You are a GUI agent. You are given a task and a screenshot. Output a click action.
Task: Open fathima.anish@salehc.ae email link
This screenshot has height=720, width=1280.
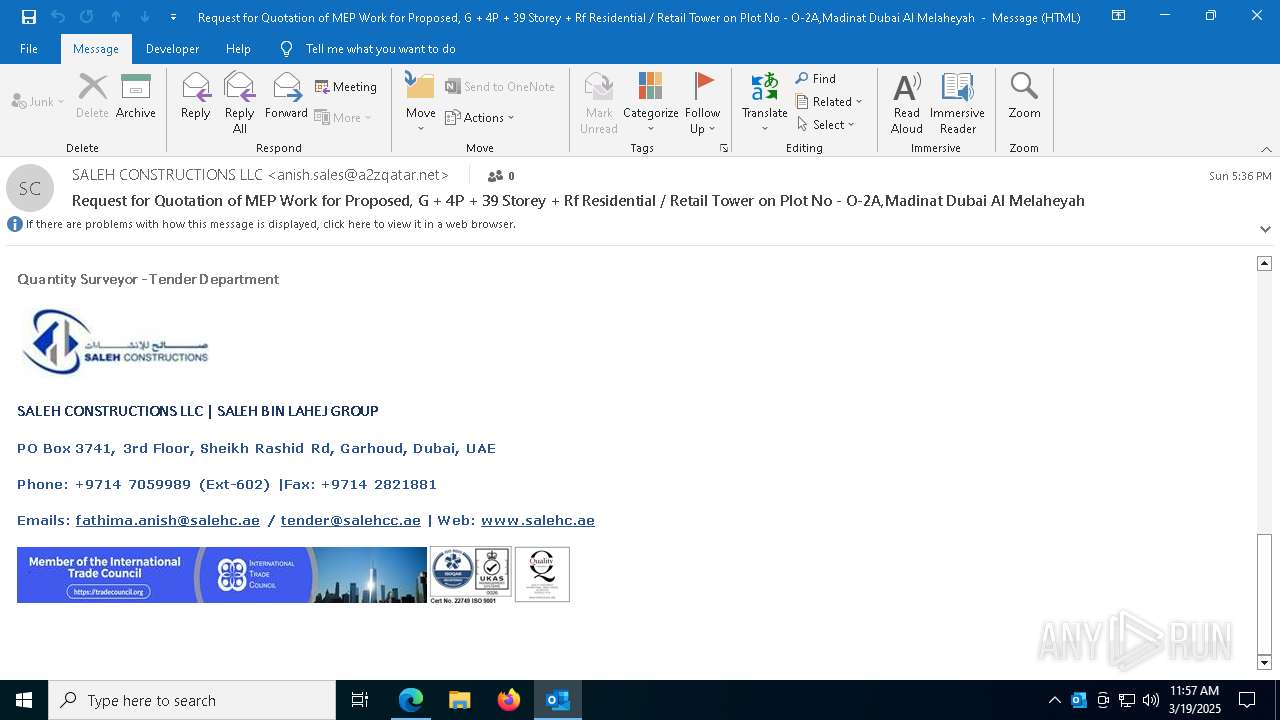[x=167, y=520]
